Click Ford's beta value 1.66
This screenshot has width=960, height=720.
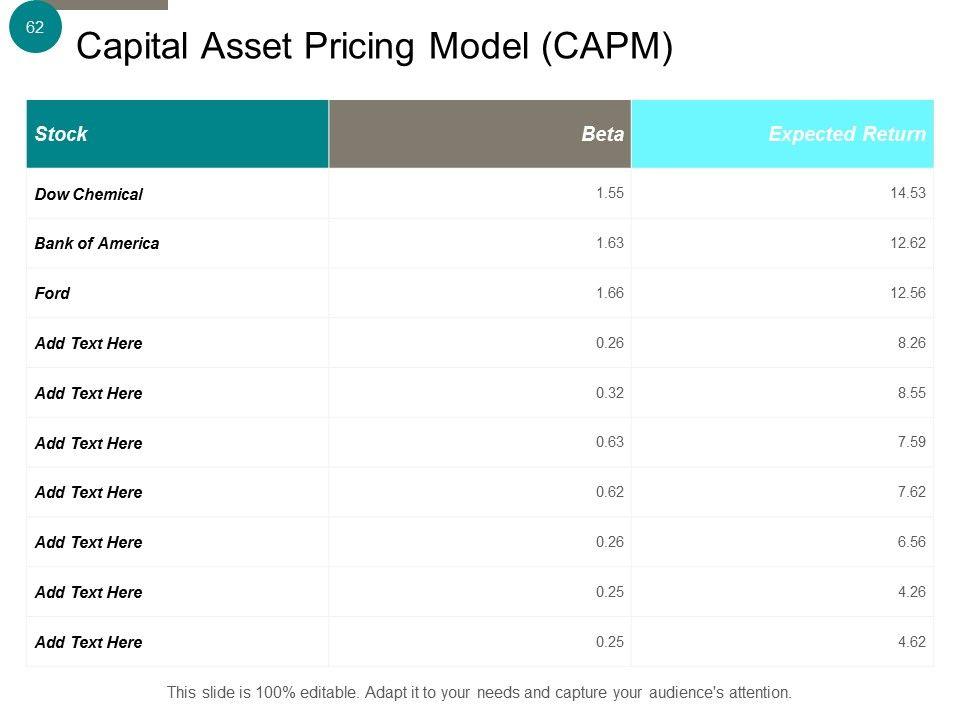[x=610, y=293]
